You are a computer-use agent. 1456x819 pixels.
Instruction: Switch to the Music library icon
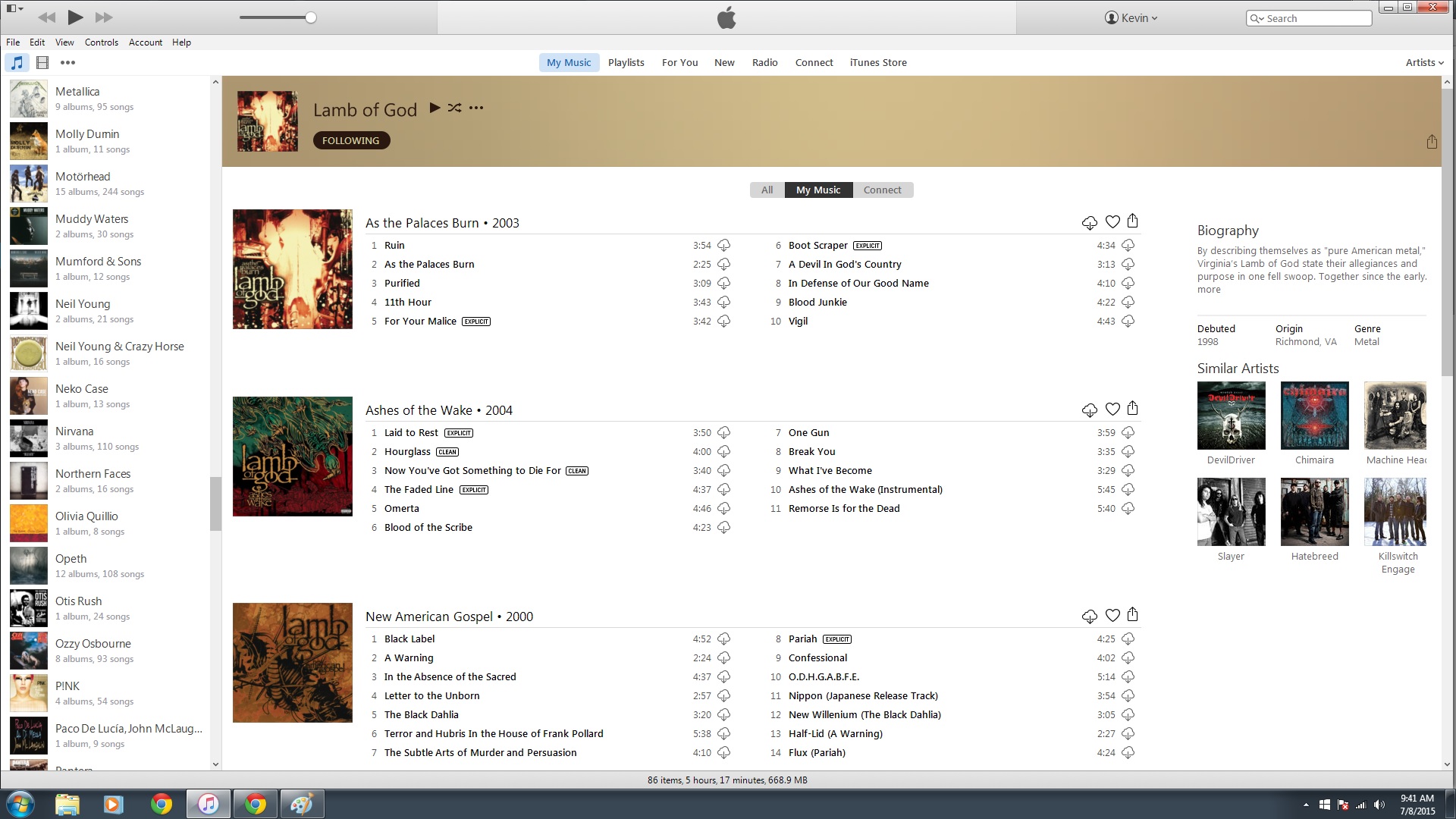(17, 63)
